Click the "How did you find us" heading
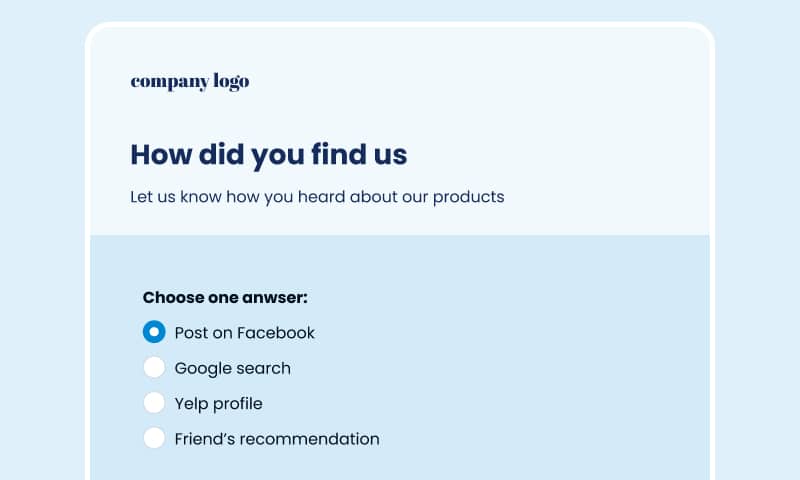 coord(269,154)
